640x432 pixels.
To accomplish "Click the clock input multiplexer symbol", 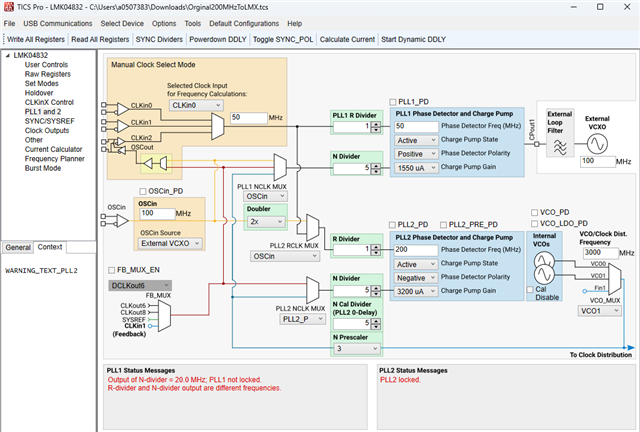I will click(218, 126).
